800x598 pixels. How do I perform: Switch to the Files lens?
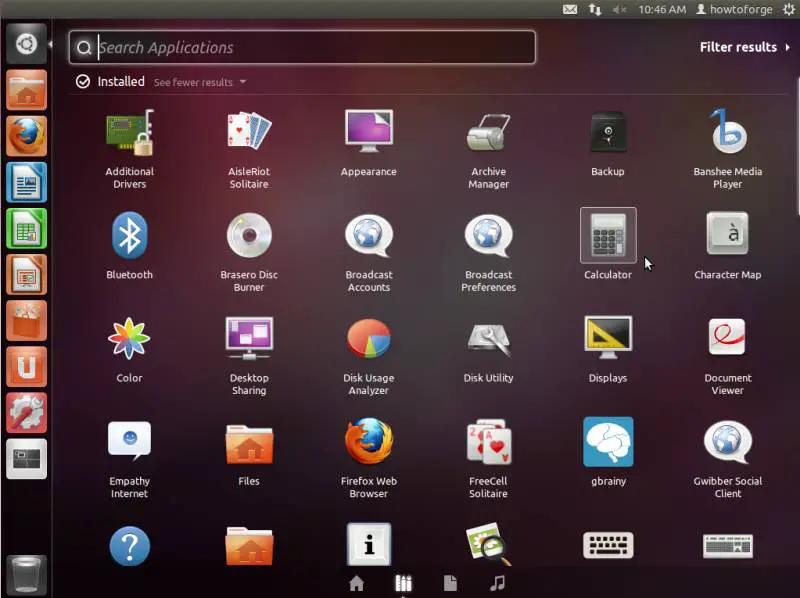450,583
